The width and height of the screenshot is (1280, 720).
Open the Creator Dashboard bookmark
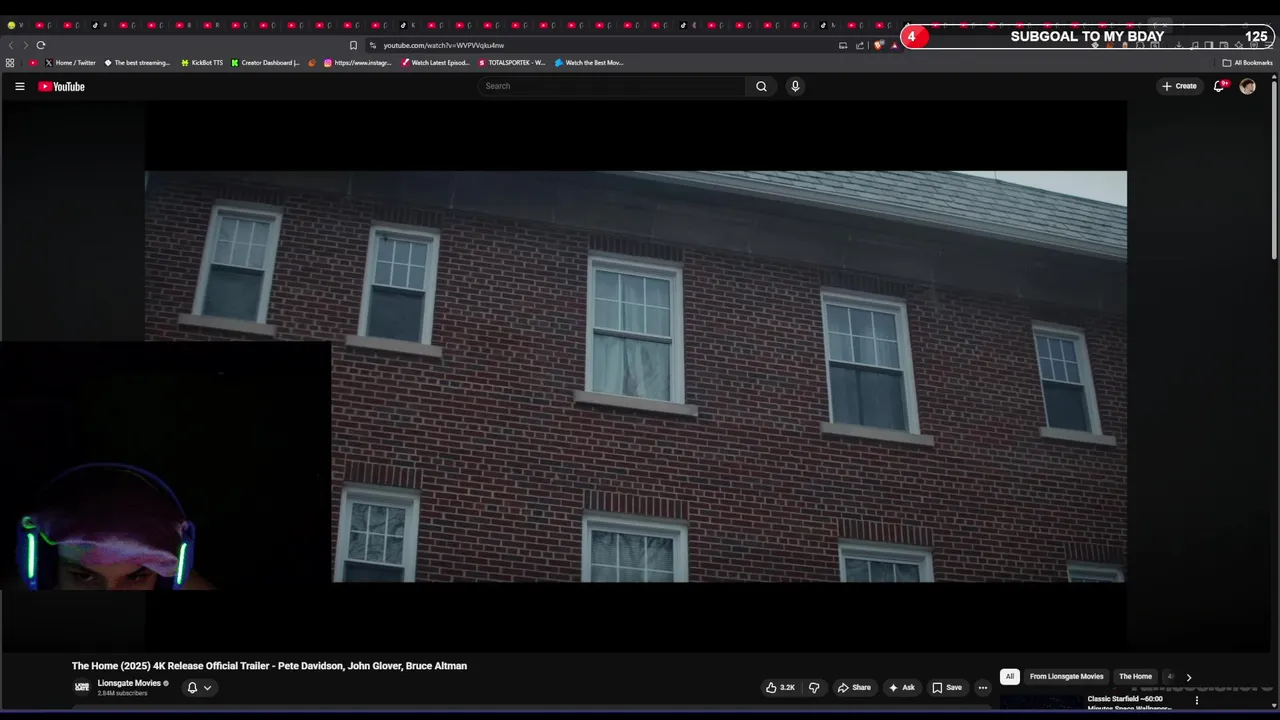(x=265, y=62)
